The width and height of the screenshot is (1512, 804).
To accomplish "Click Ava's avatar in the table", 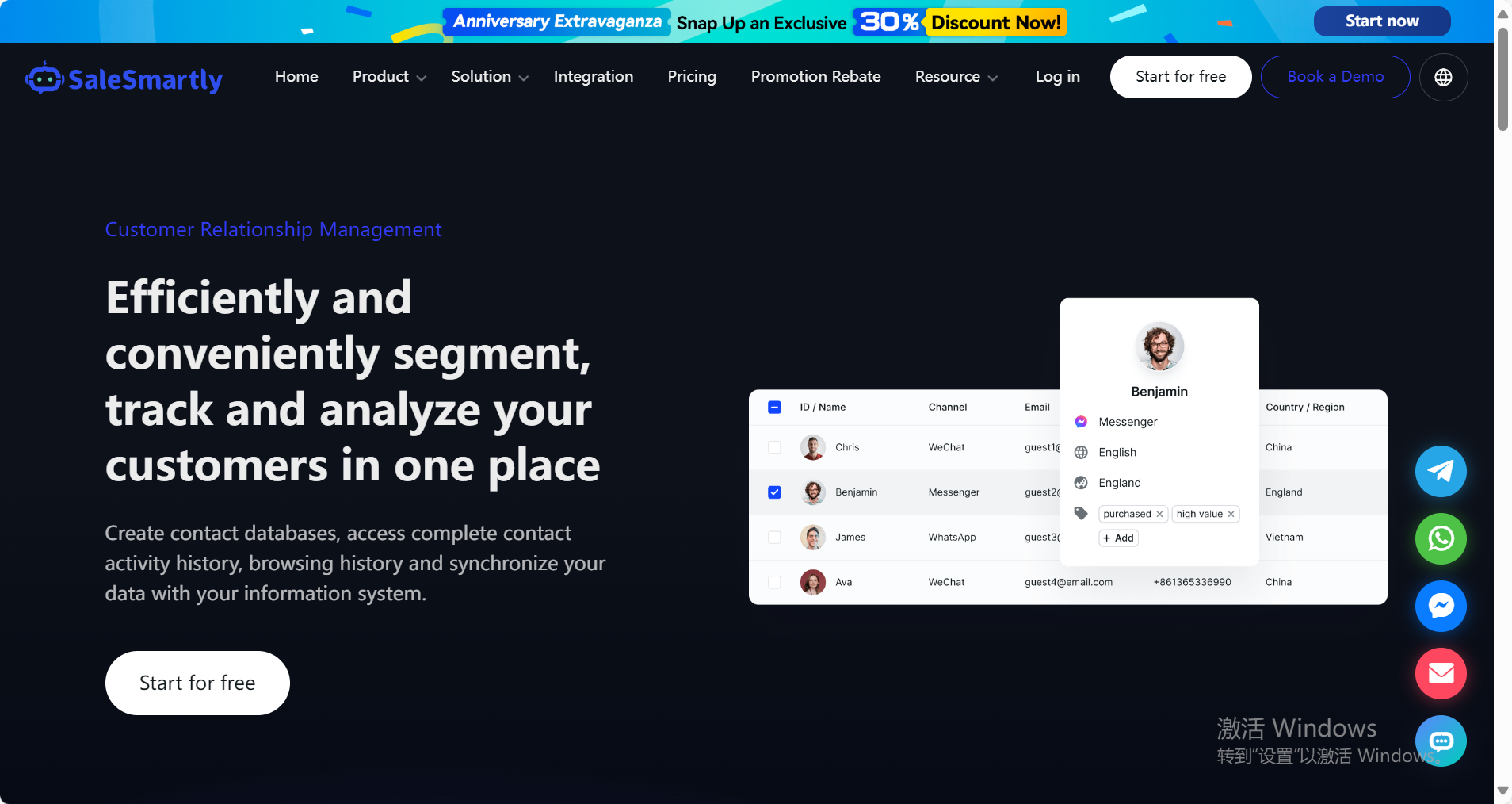I will pos(813,582).
